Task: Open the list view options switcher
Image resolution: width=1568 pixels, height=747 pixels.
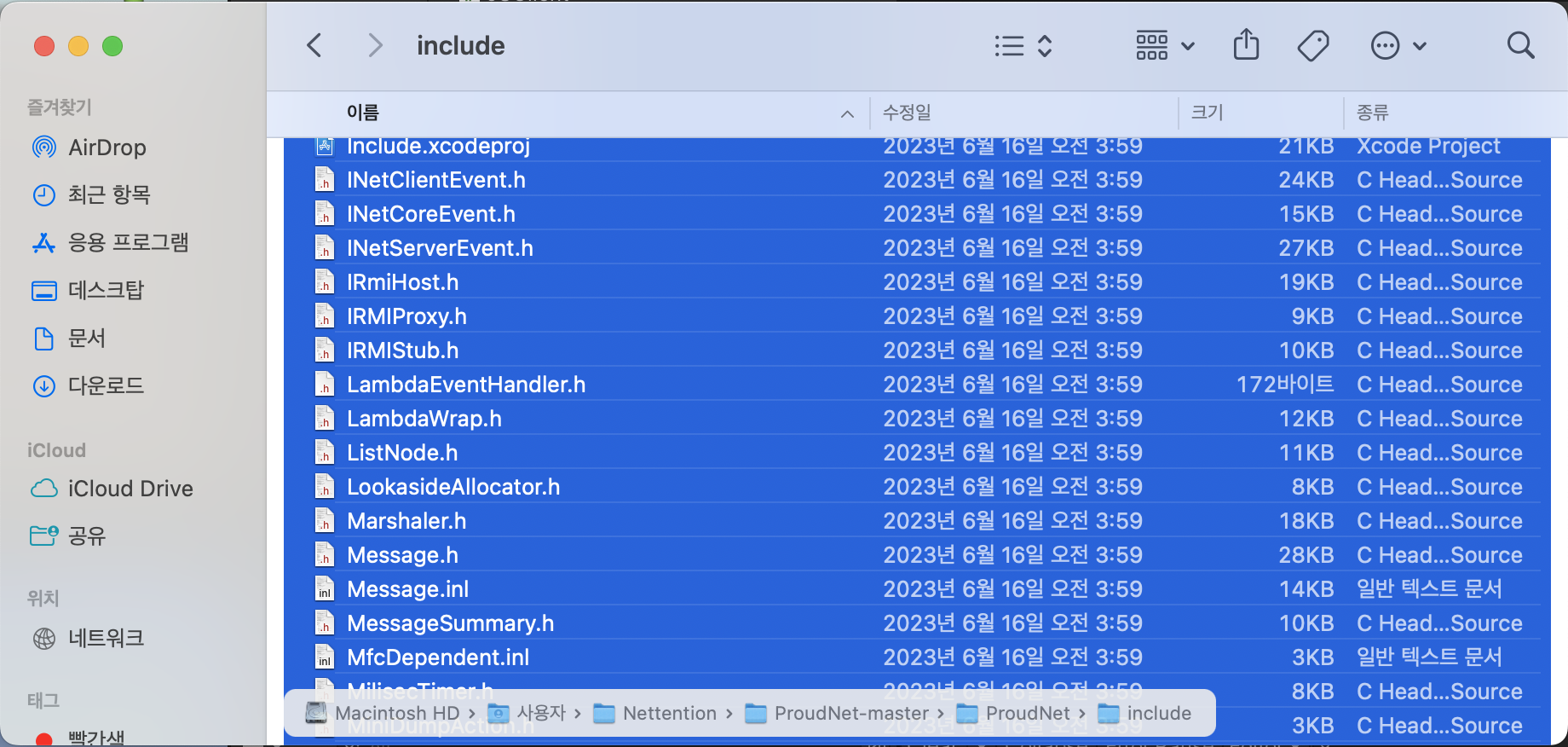Action: click(x=1023, y=46)
